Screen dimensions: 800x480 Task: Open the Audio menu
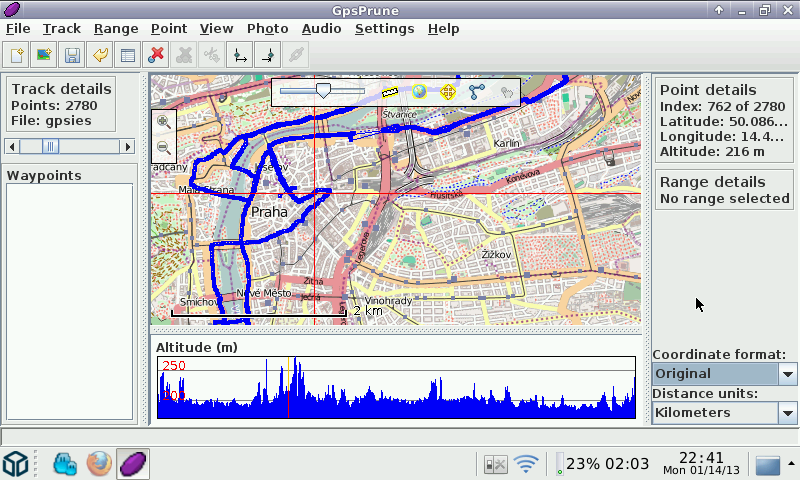[x=321, y=29]
